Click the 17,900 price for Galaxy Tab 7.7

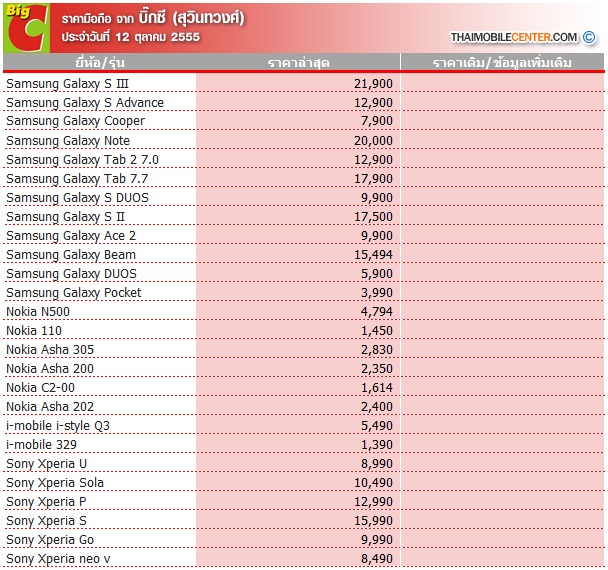pos(373,179)
